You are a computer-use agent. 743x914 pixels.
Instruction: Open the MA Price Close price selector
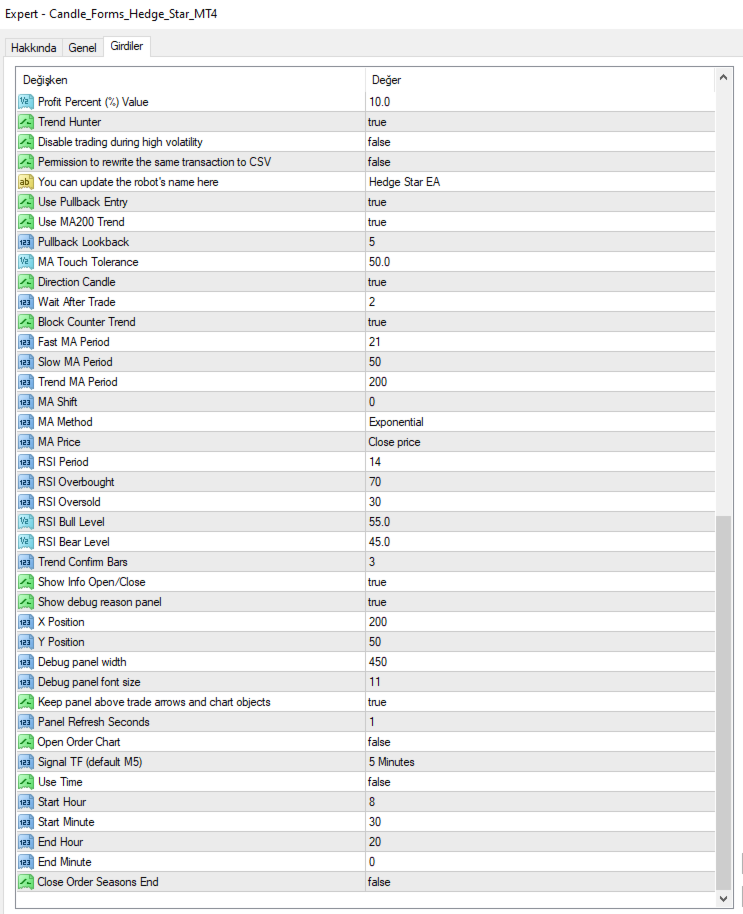pos(540,442)
